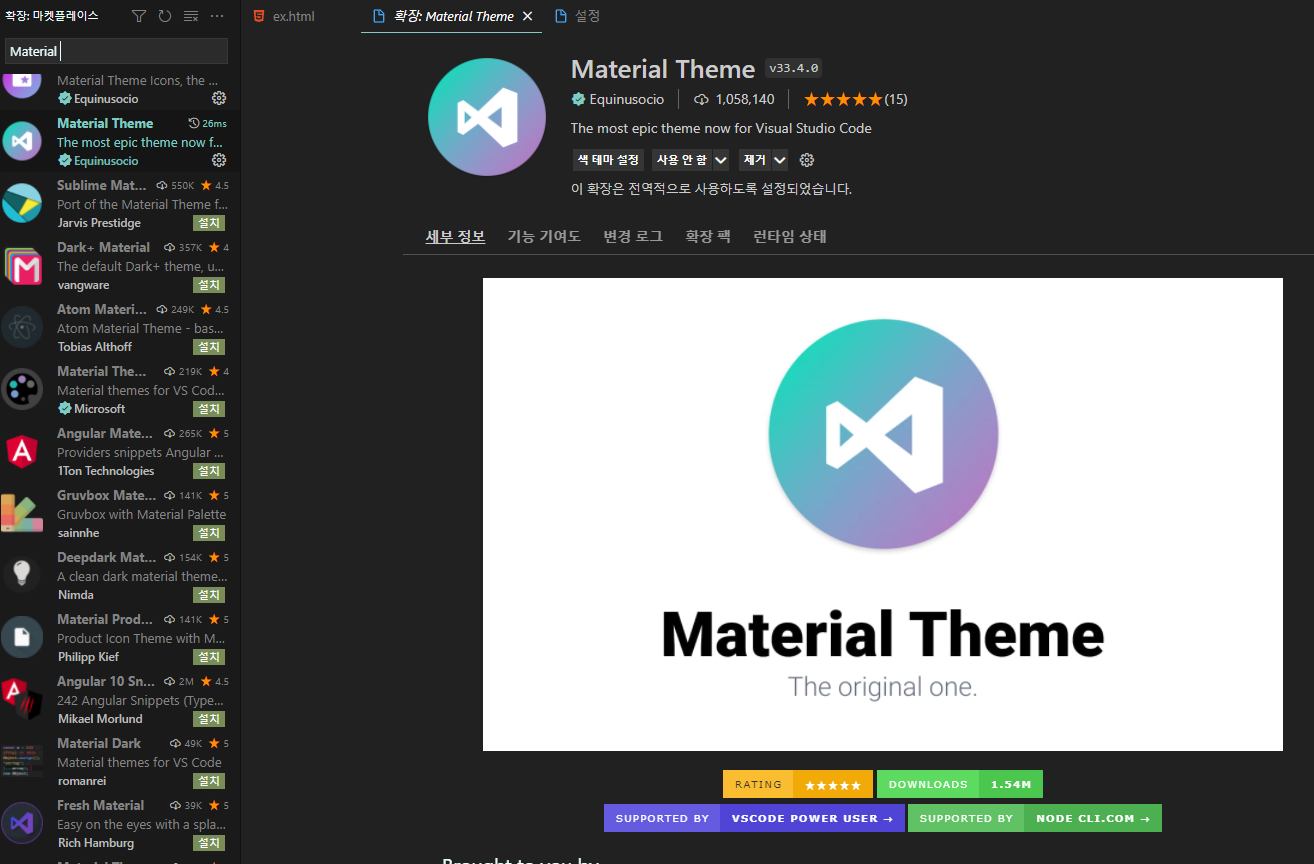The width and height of the screenshot is (1314, 864).
Task: Select the Sublime Material Theme list entry title
Action: (102, 185)
